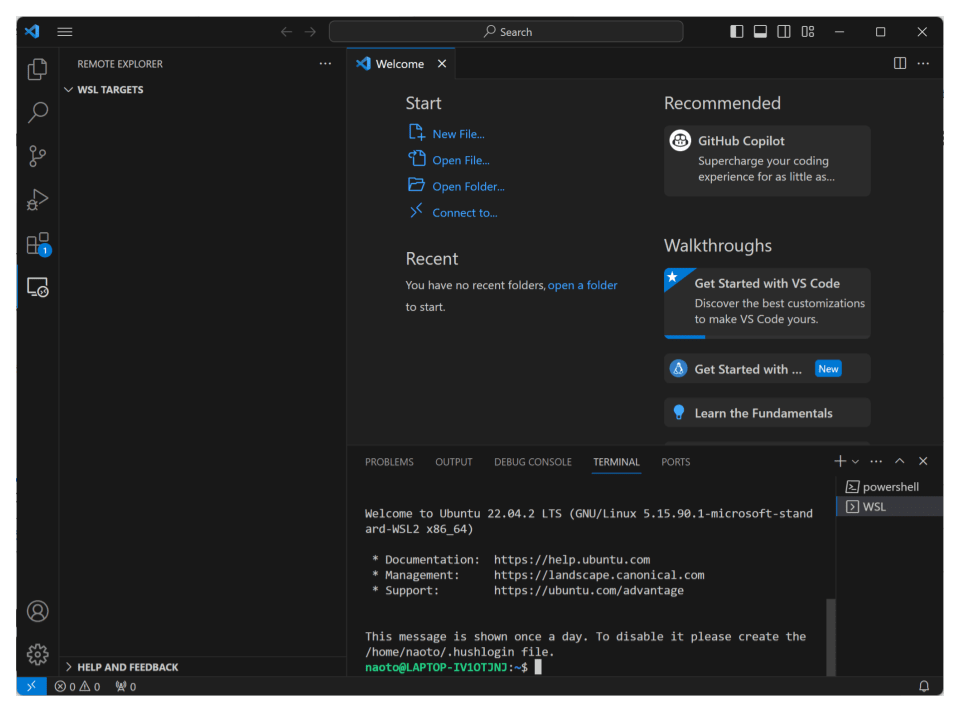Open errors and warnings status item
The image size is (960, 720).
pos(77,686)
